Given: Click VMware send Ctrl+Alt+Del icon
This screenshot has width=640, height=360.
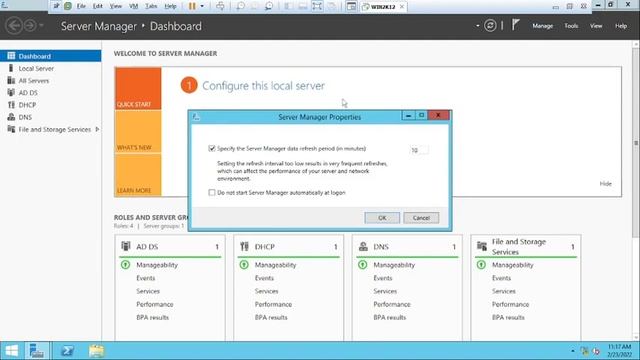Looking at the screenshot, I should pyautogui.click(x=220, y=6).
